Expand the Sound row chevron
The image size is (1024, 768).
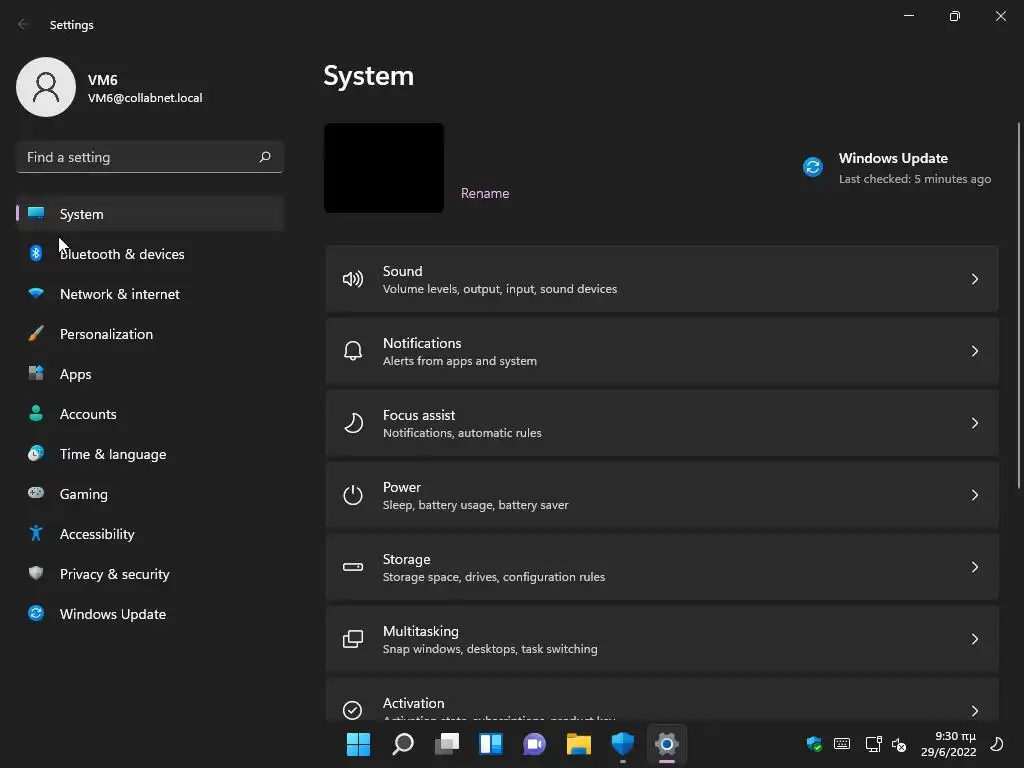974,279
